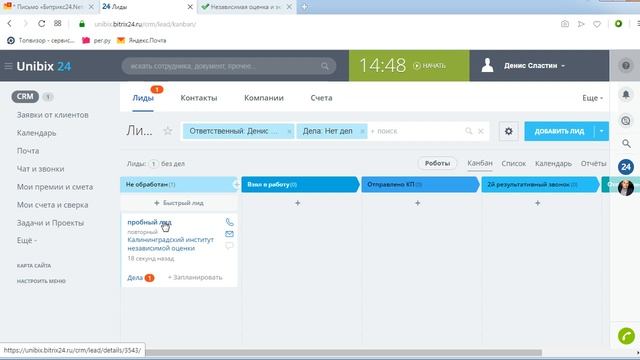640x360 pixels.
Task: Click the clock icon in right sidebar
Action: [626, 121]
